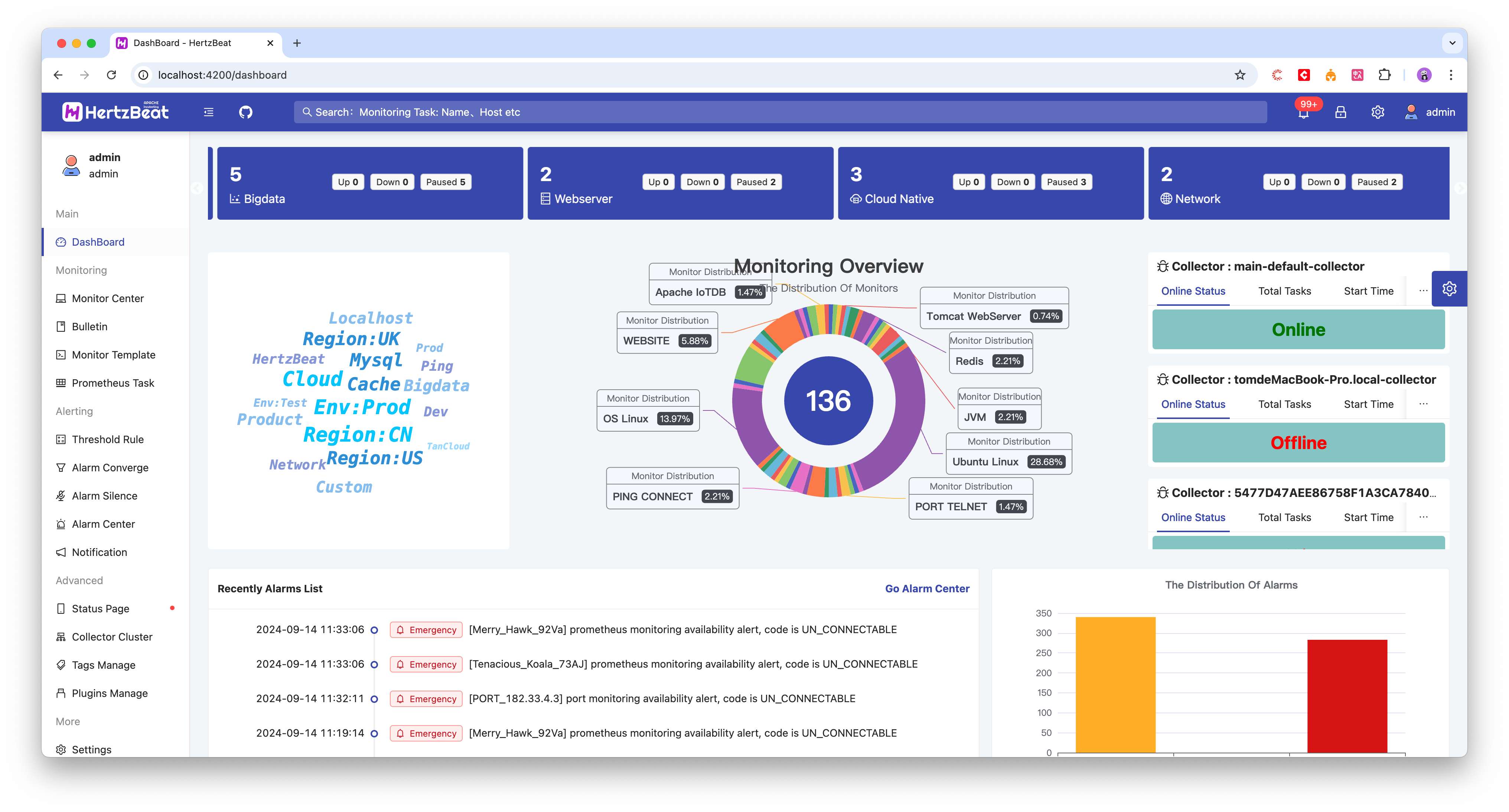Open alarm notifications bell with 99+ badge
The image size is (1509, 812).
[1303, 113]
